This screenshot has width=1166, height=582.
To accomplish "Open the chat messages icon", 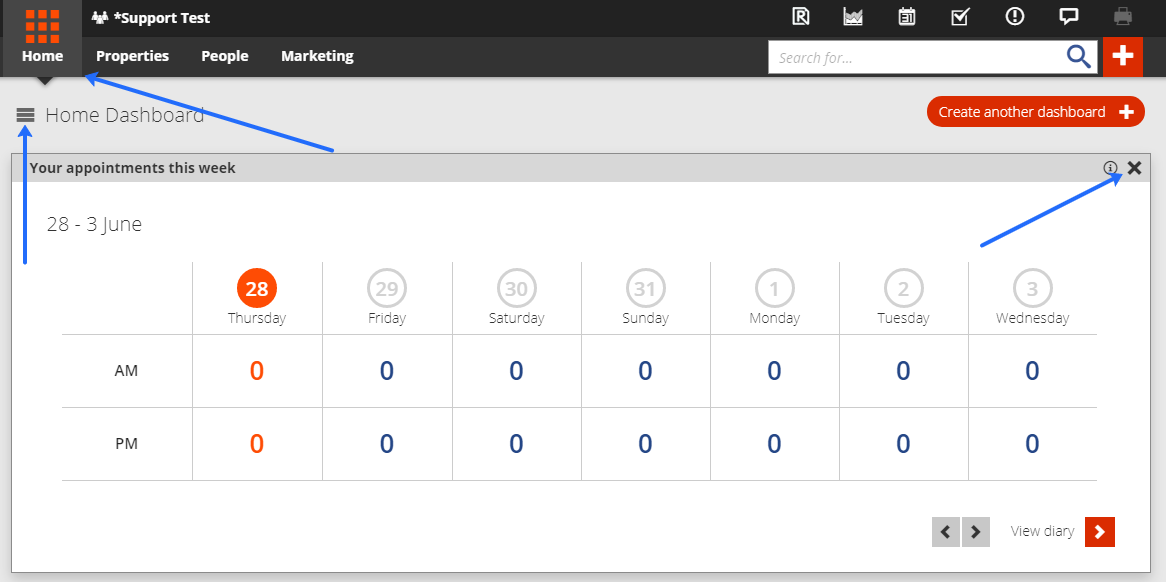I will [x=1069, y=16].
